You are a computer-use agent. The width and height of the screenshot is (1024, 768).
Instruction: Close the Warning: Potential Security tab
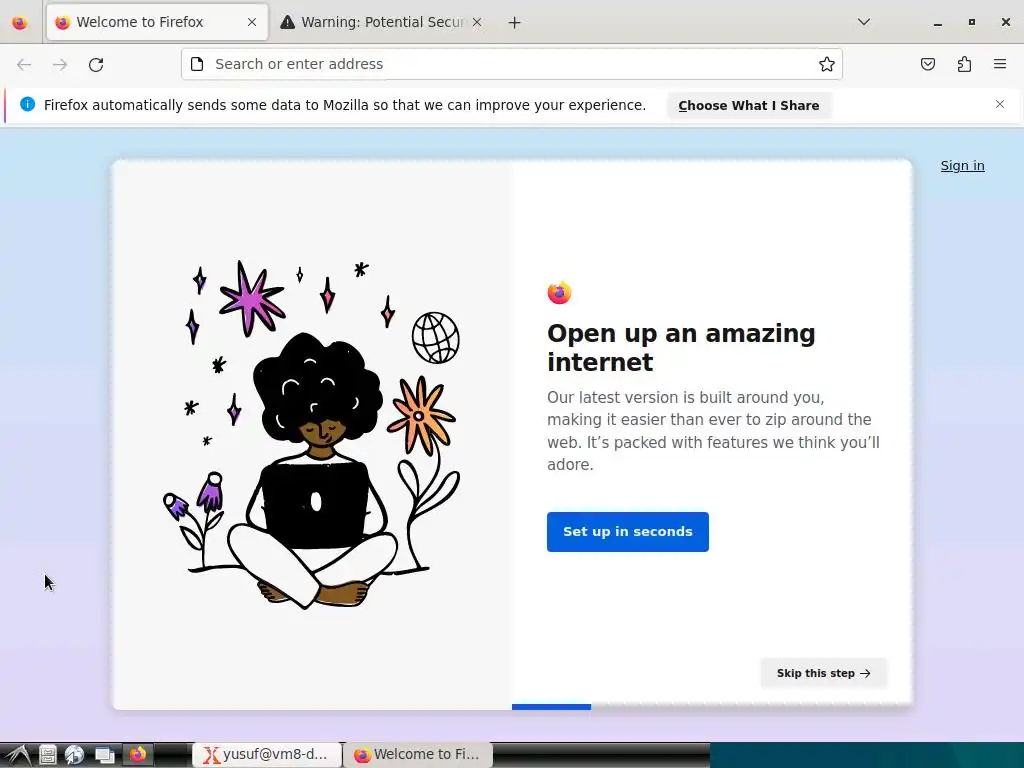tap(477, 22)
